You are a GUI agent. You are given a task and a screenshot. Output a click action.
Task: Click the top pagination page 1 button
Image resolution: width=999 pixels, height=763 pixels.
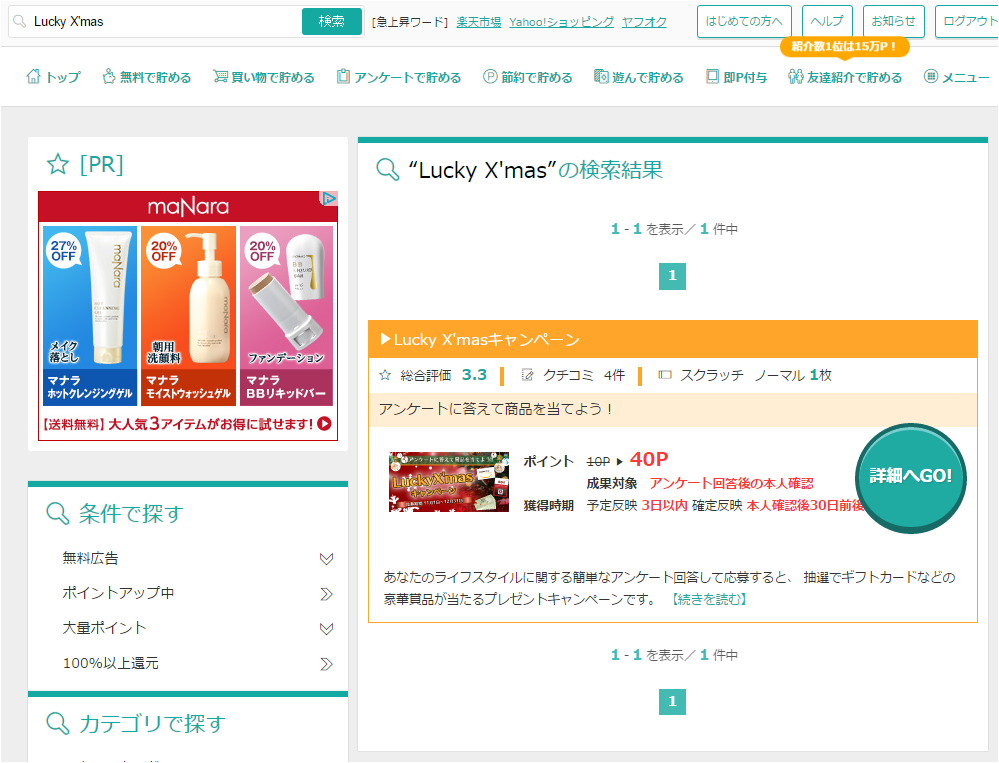click(x=672, y=276)
